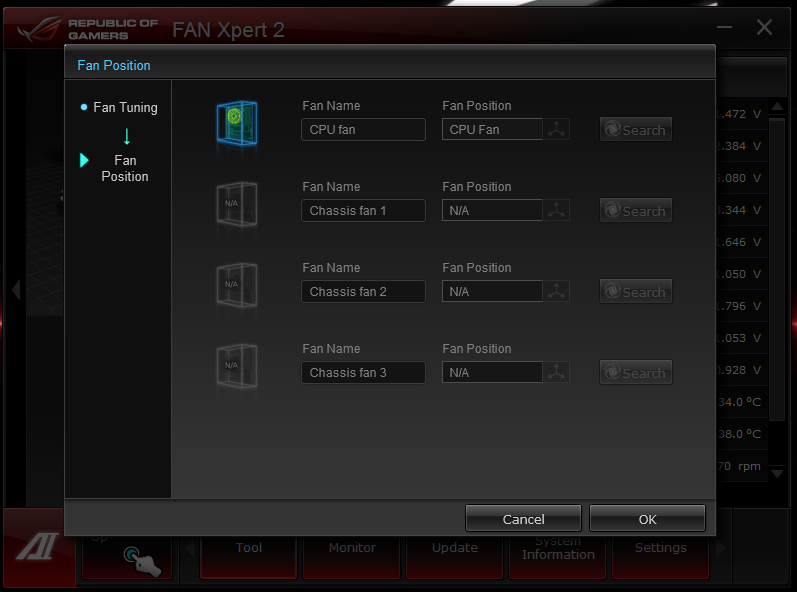Open Chassis fan 1 N/A position dropdown
The width and height of the screenshot is (797, 592).
[492, 210]
